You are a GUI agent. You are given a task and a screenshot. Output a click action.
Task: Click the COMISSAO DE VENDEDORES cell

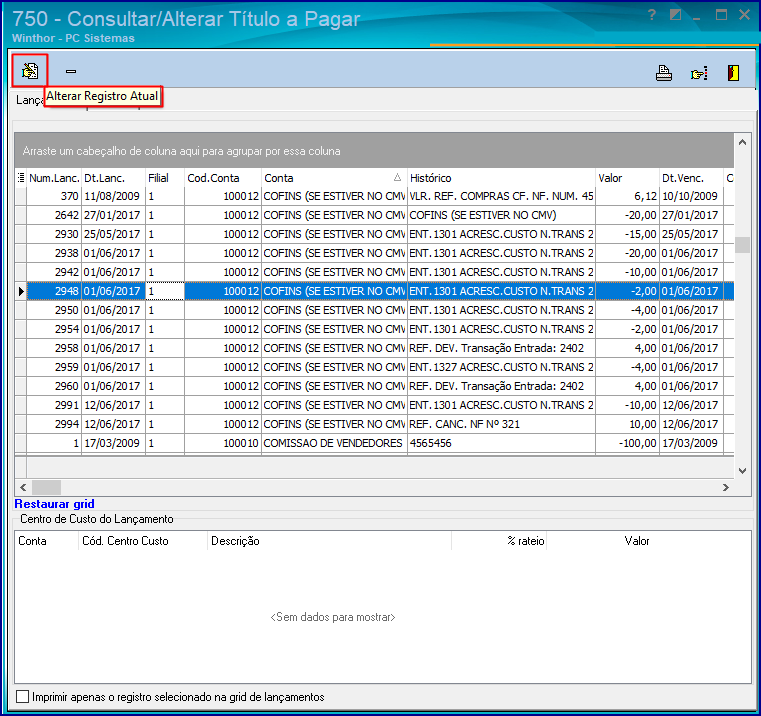(x=334, y=443)
